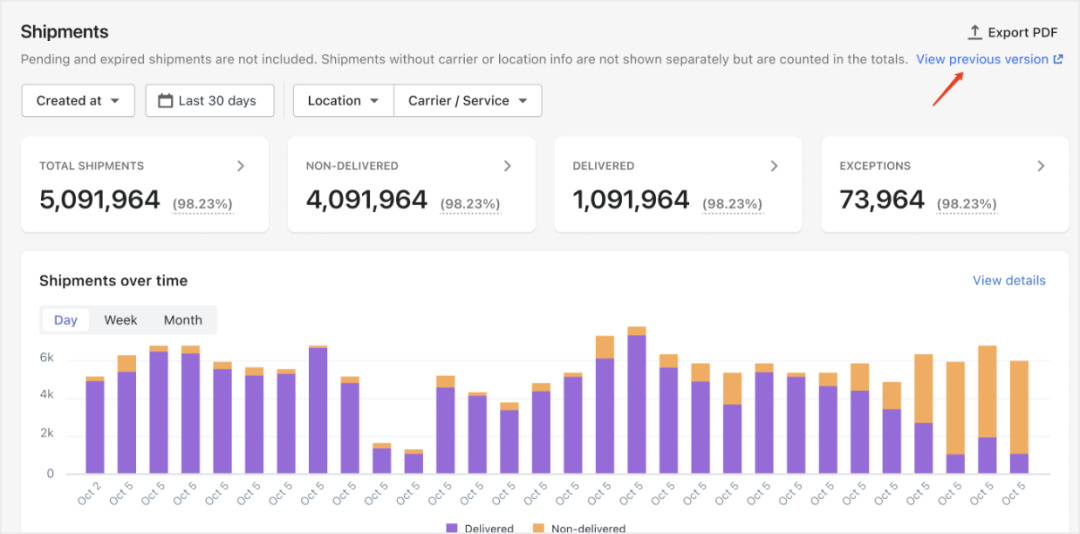
Task: Open the Created at dropdown
Action: coord(79,101)
